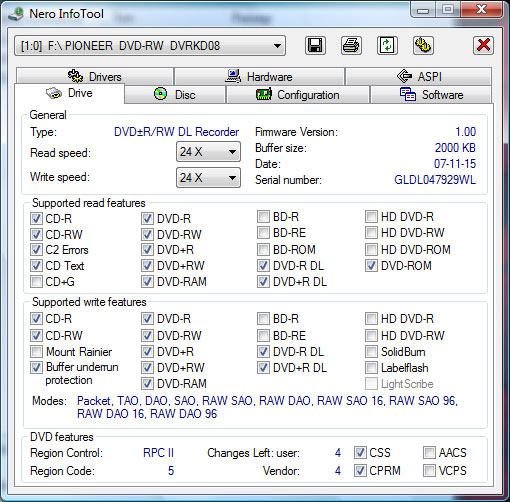
Task: Click the yellow gears settings icon
Action: click(x=423, y=45)
